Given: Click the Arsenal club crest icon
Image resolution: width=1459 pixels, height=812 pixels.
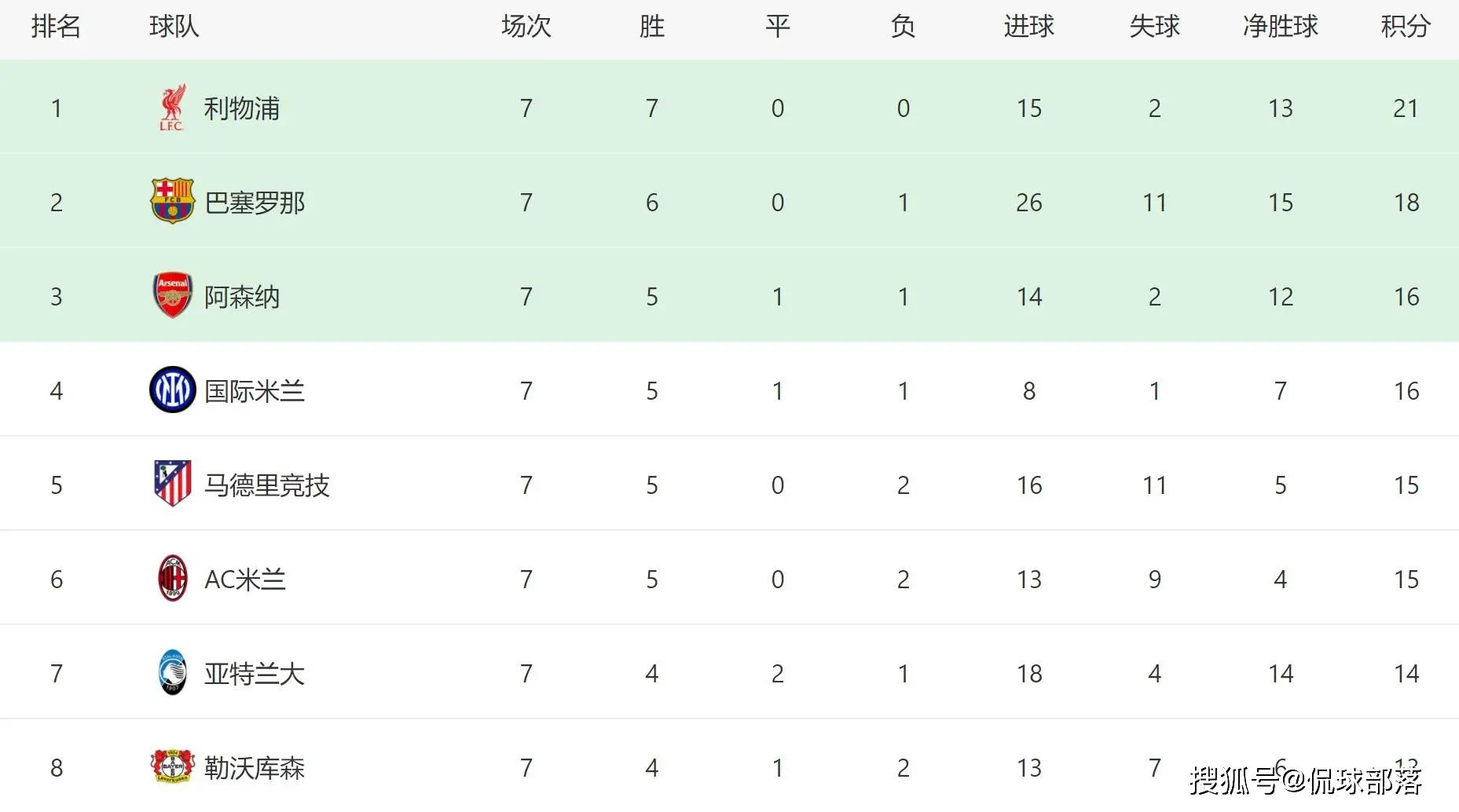Looking at the screenshot, I should (172, 296).
